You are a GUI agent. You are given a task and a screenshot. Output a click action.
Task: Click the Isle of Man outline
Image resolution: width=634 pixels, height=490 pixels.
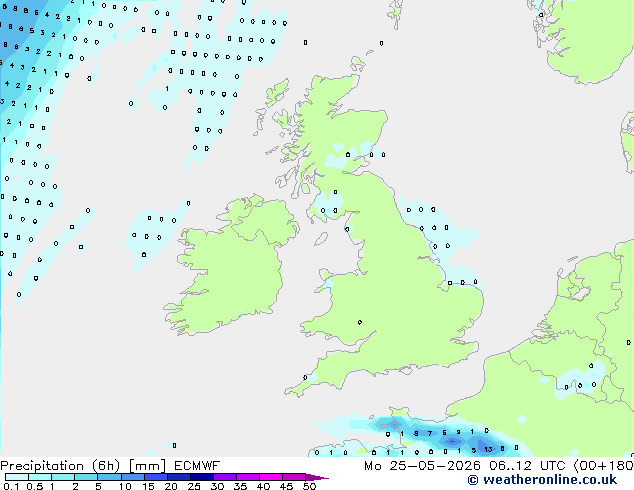click(321, 239)
